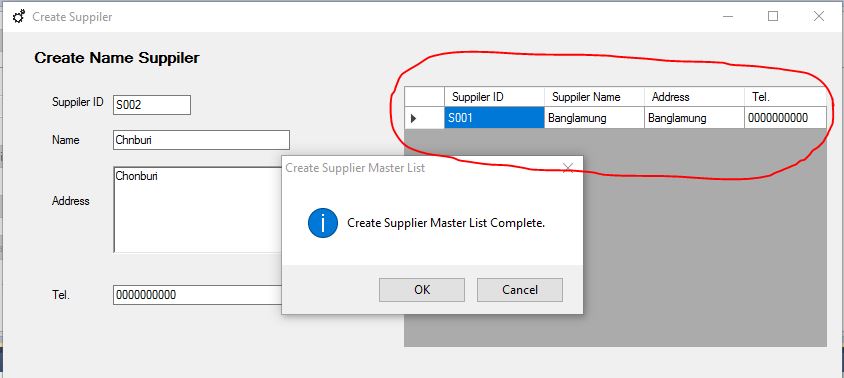Screen dimensions: 844x378
Task: Click Cancel in the message dialog
Action: point(520,290)
